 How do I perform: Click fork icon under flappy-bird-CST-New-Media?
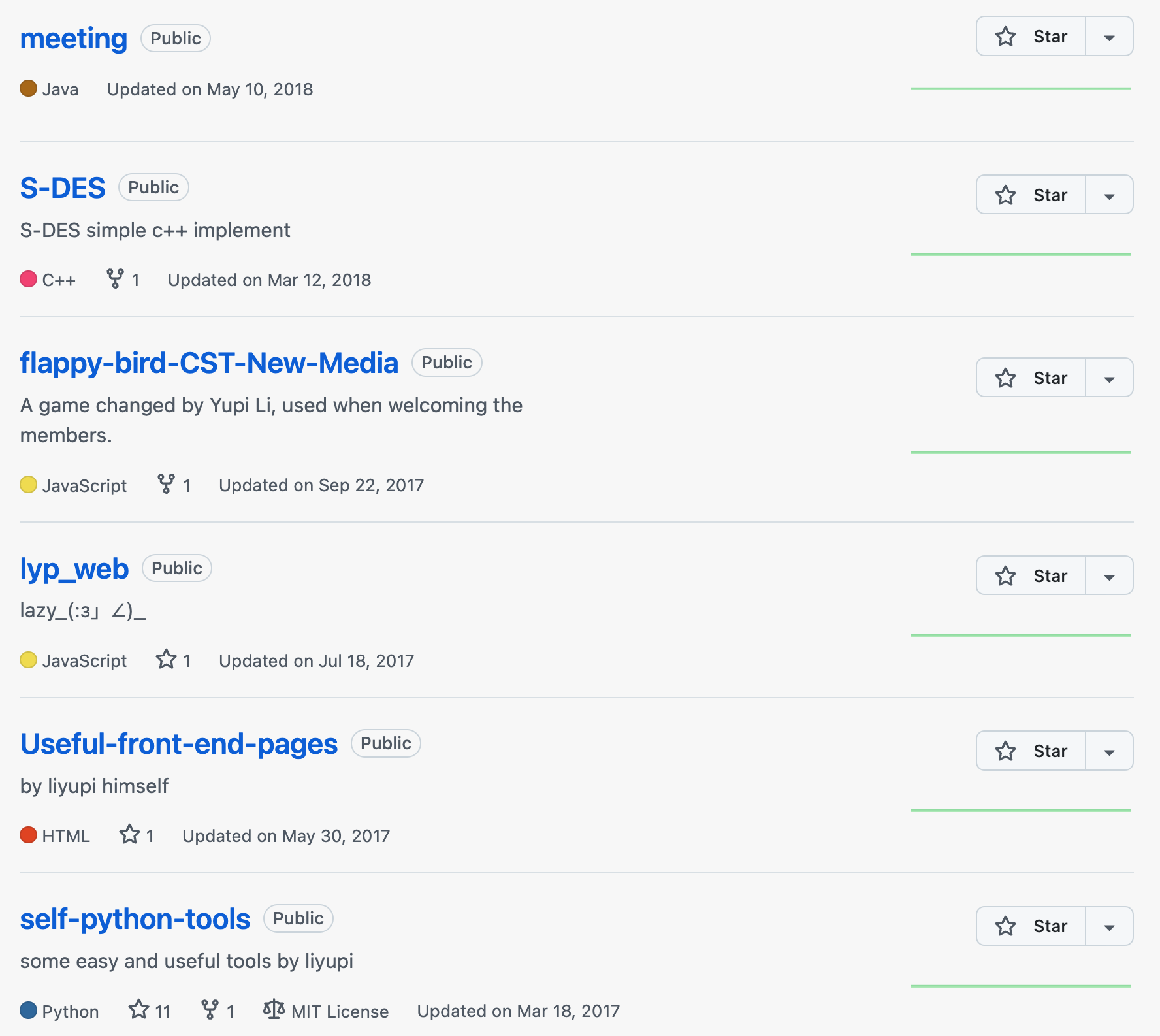(167, 484)
